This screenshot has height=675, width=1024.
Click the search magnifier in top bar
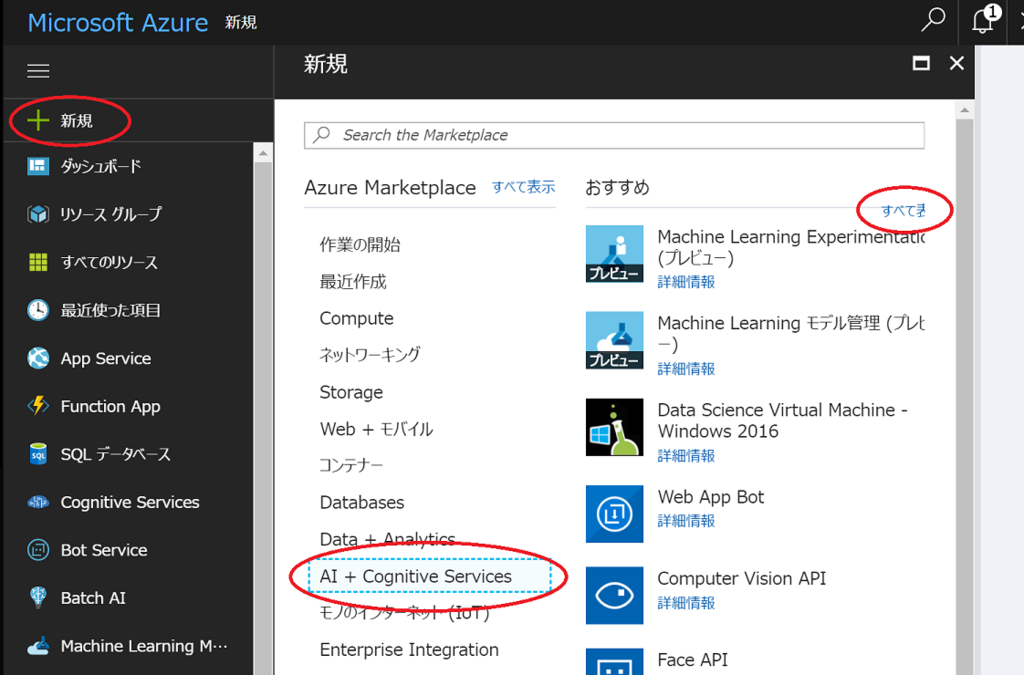933,20
